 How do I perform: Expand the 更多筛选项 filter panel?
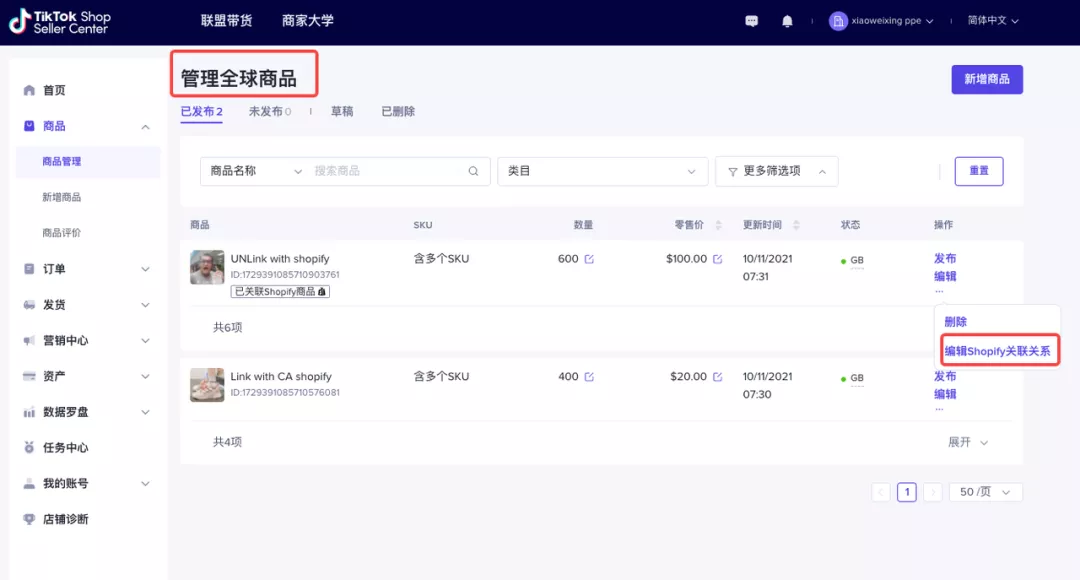(777, 171)
